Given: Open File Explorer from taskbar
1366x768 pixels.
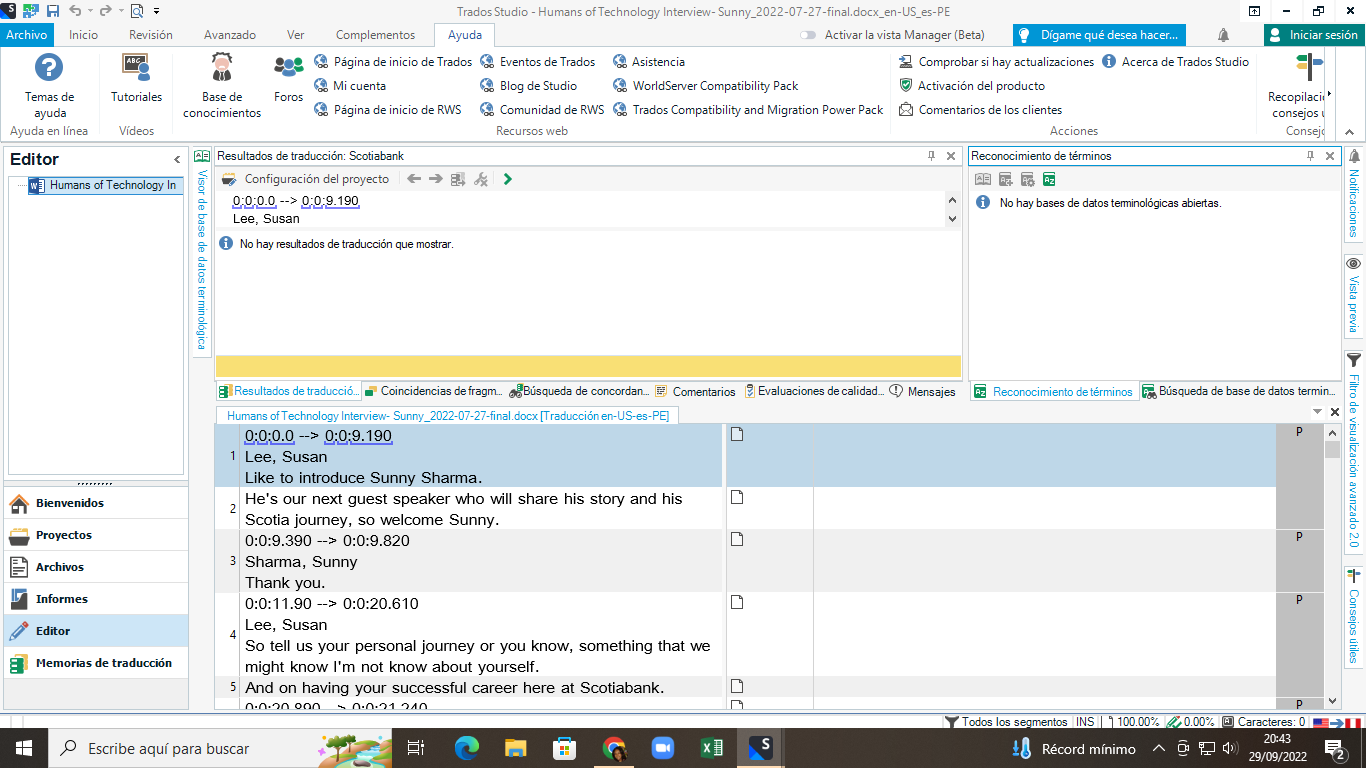Looking at the screenshot, I should coord(515,748).
